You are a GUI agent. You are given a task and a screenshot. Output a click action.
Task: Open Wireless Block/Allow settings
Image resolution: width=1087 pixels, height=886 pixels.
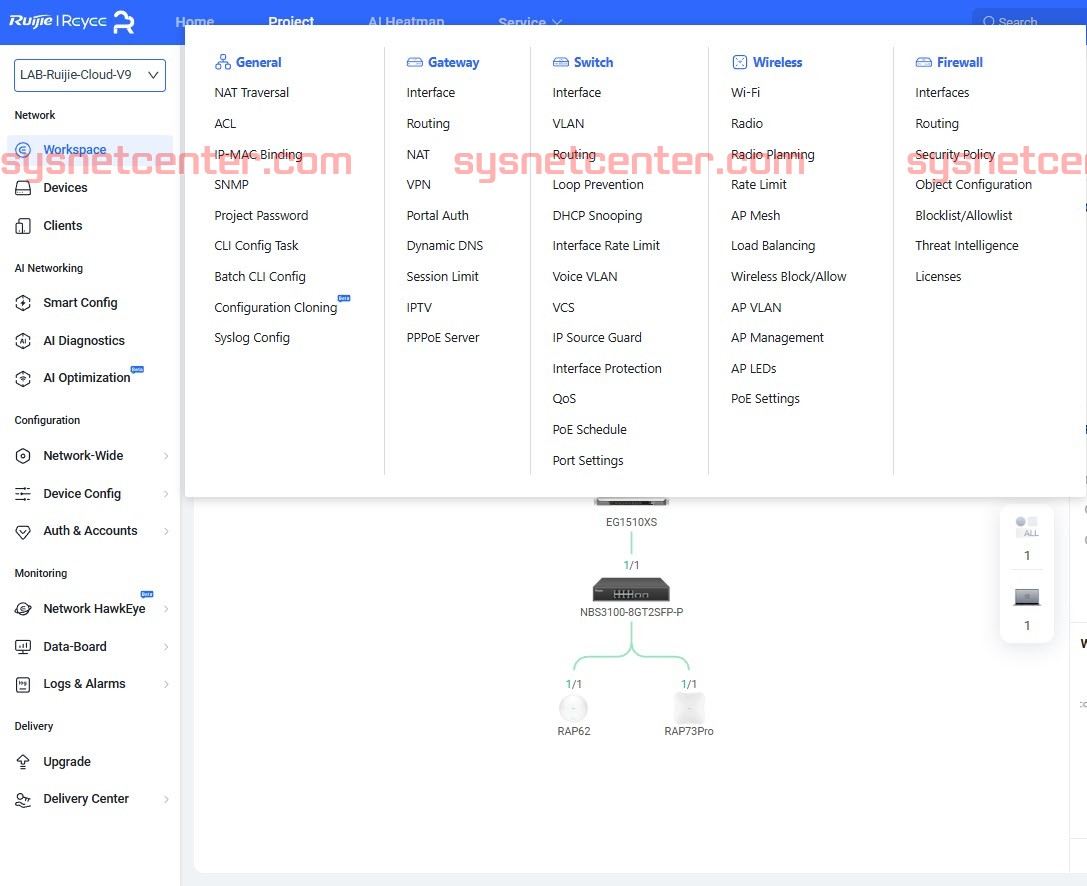(789, 277)
